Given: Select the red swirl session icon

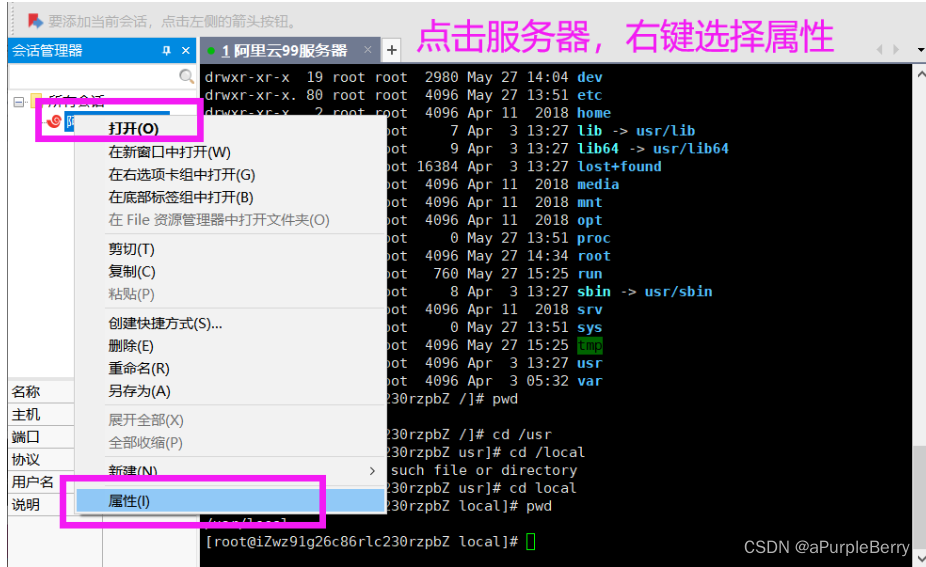Looking at the screenshot, I should click(54, 121).
